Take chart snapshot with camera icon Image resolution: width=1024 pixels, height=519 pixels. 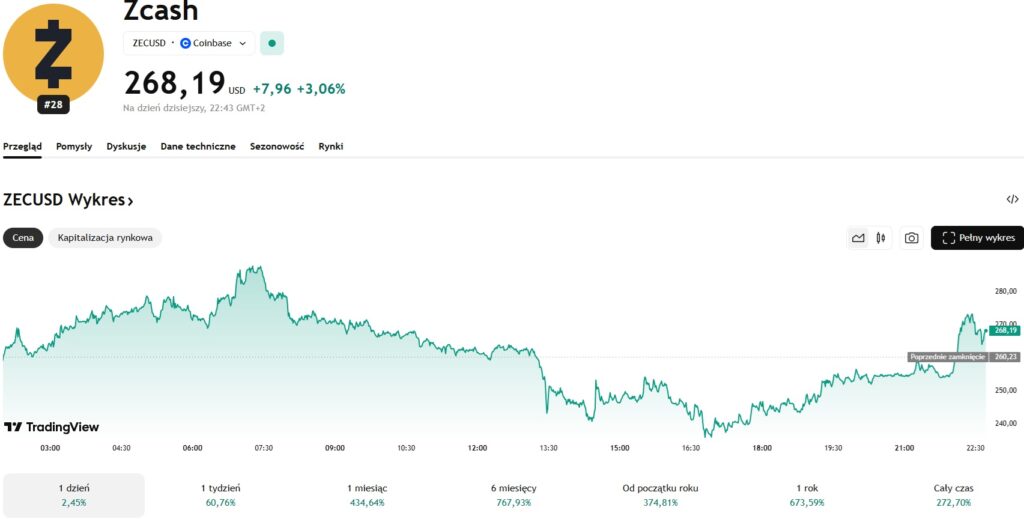(x=911, y=238)
